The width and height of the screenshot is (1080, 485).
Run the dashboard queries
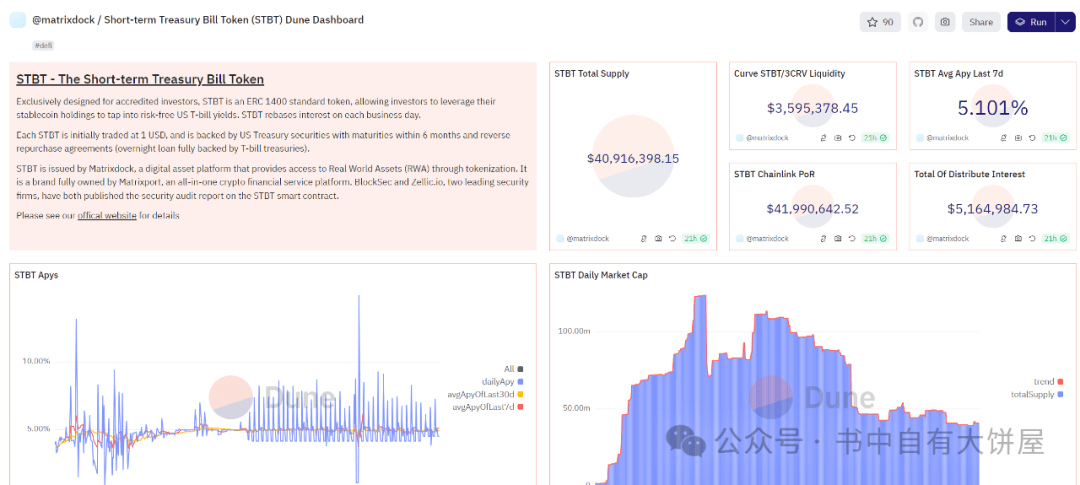1031,22
